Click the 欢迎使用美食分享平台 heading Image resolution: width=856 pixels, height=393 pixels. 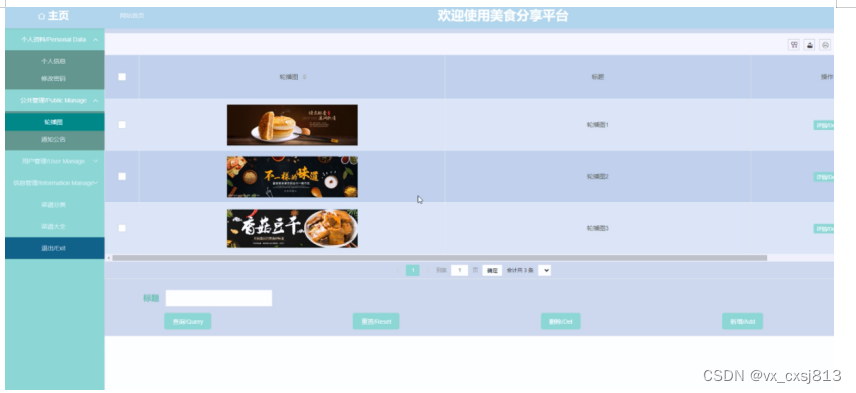[503, 16]
